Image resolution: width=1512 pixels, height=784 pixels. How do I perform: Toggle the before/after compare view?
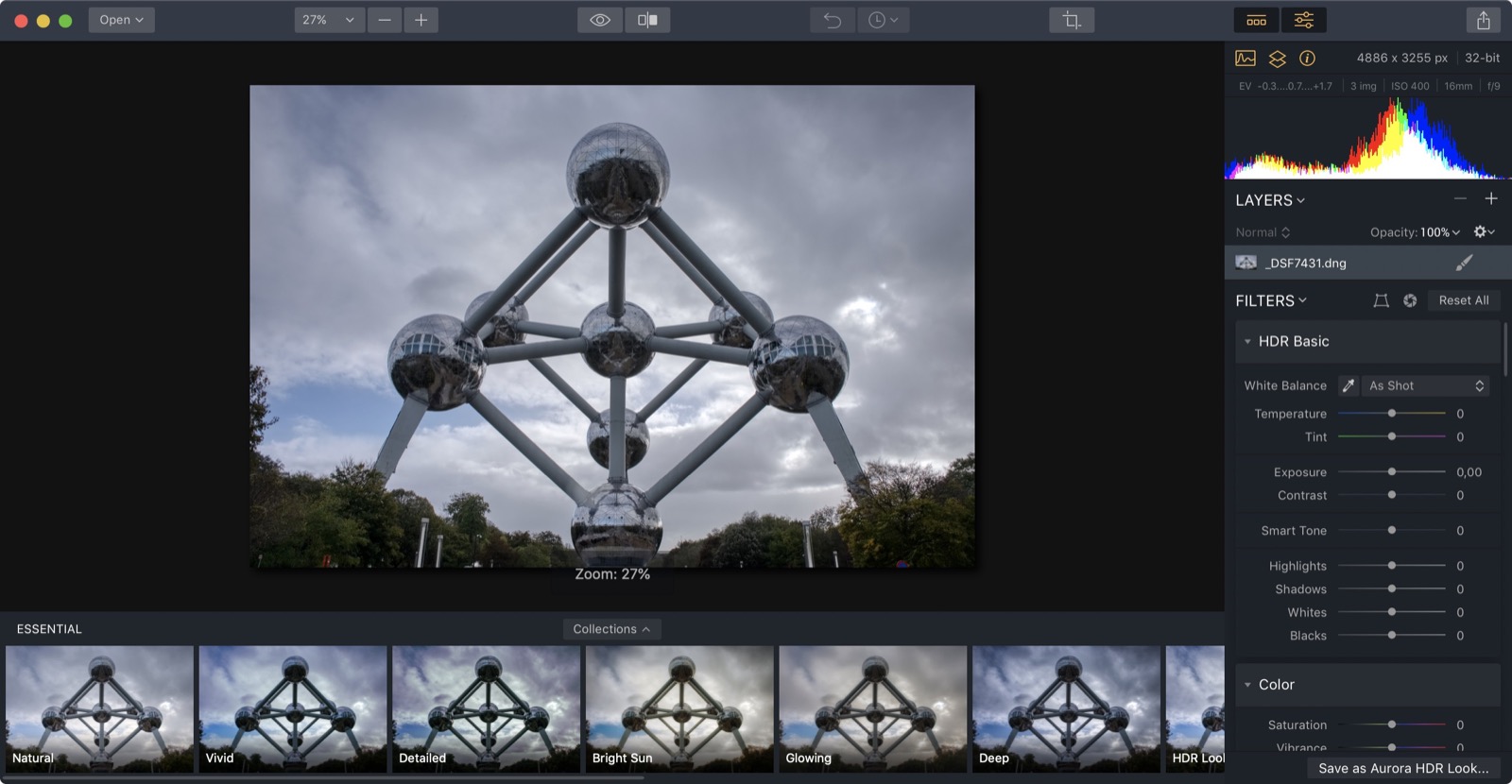pos(647,20)
